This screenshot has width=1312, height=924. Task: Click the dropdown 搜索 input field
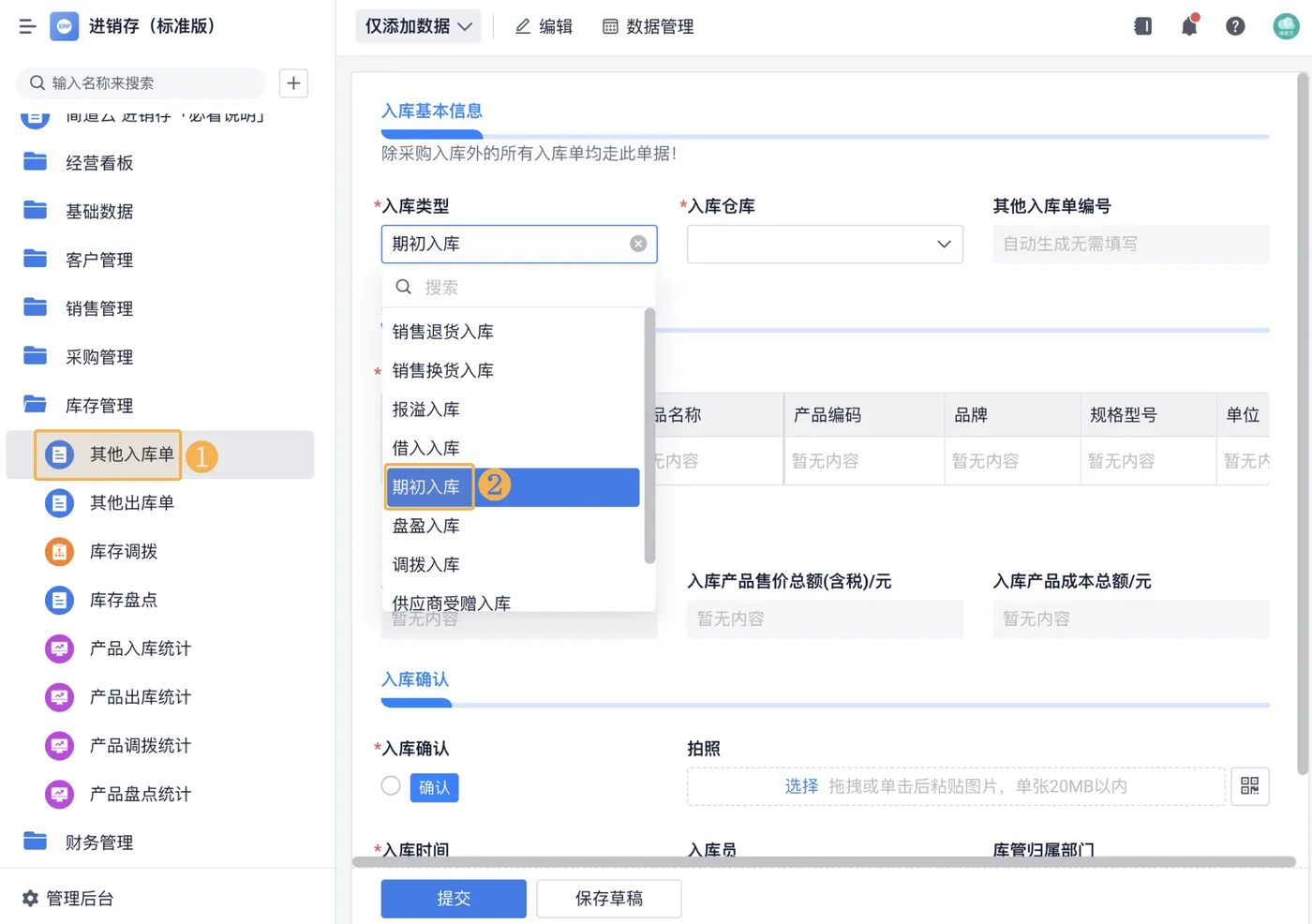(x=525, y=288)
